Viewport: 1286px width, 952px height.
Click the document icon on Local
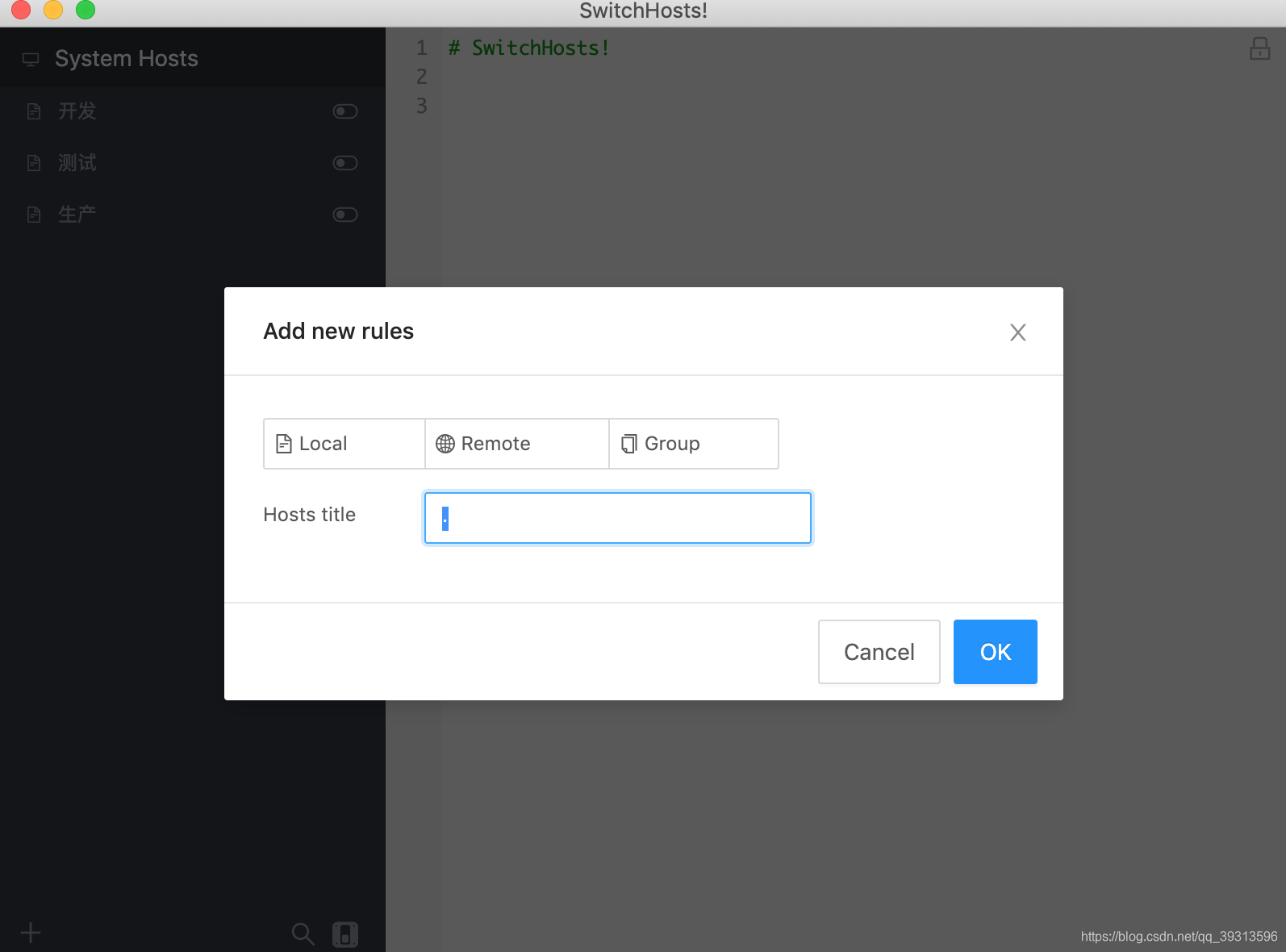tap(284, 444)
